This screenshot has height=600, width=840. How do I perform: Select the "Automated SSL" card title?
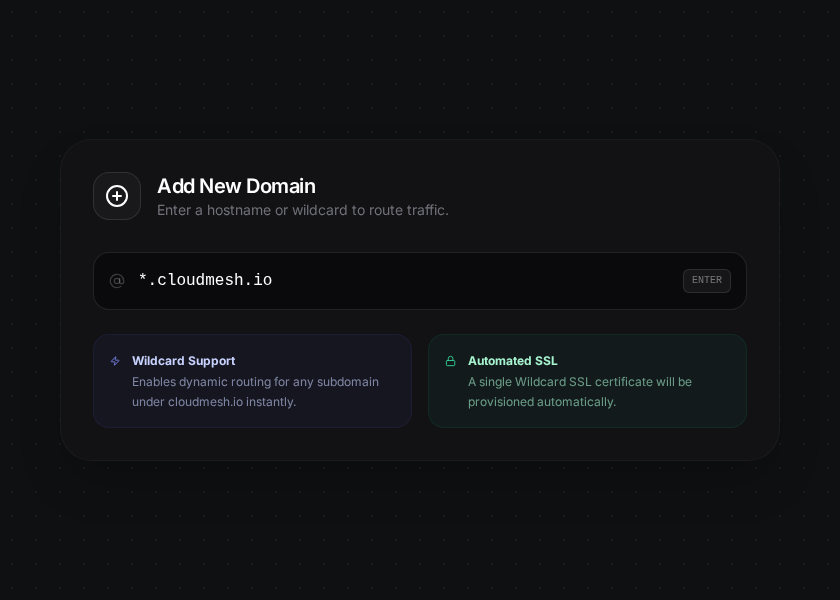(x=513, y=361)
